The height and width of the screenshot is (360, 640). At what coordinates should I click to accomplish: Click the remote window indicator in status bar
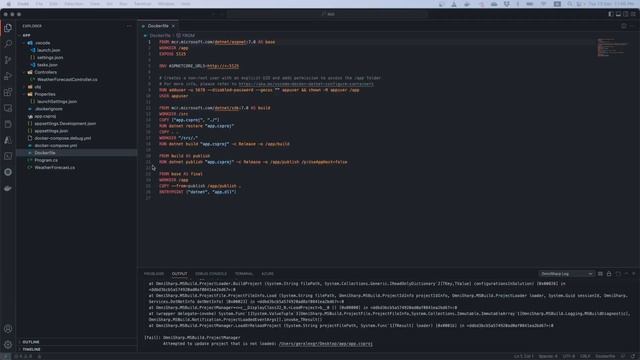[x=6, y=356]
